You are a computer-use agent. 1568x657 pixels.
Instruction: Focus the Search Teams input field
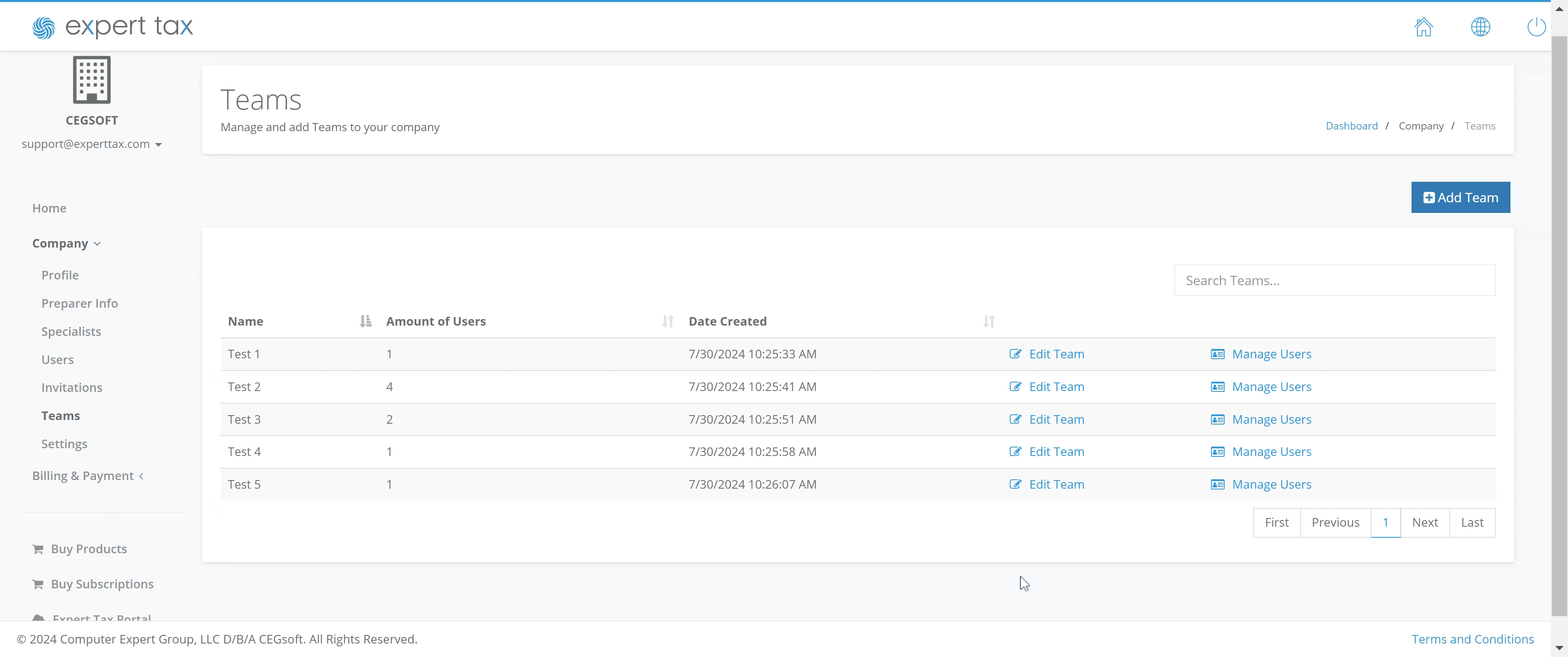point(1334,280)
